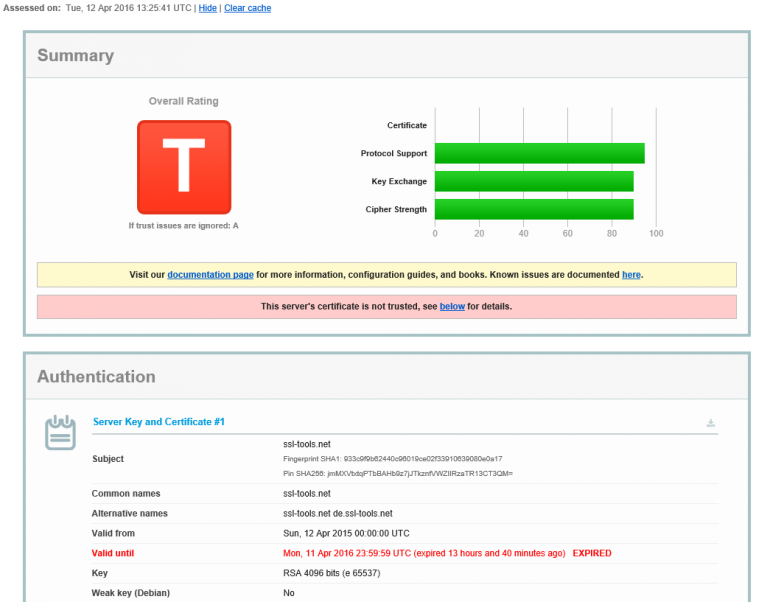Click the Certificate chart label
The image size is (770, 602).
(407, 125)
